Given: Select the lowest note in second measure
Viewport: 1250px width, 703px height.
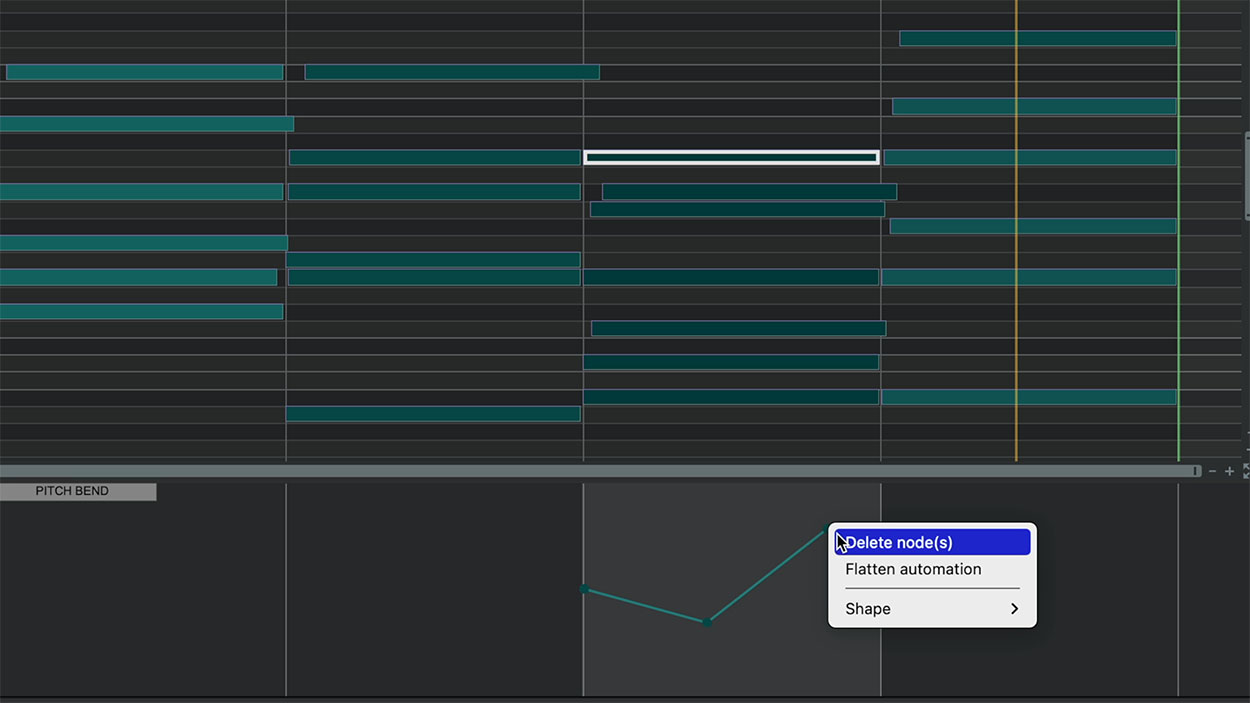Looking at the screenshot, I should point(433,413).
